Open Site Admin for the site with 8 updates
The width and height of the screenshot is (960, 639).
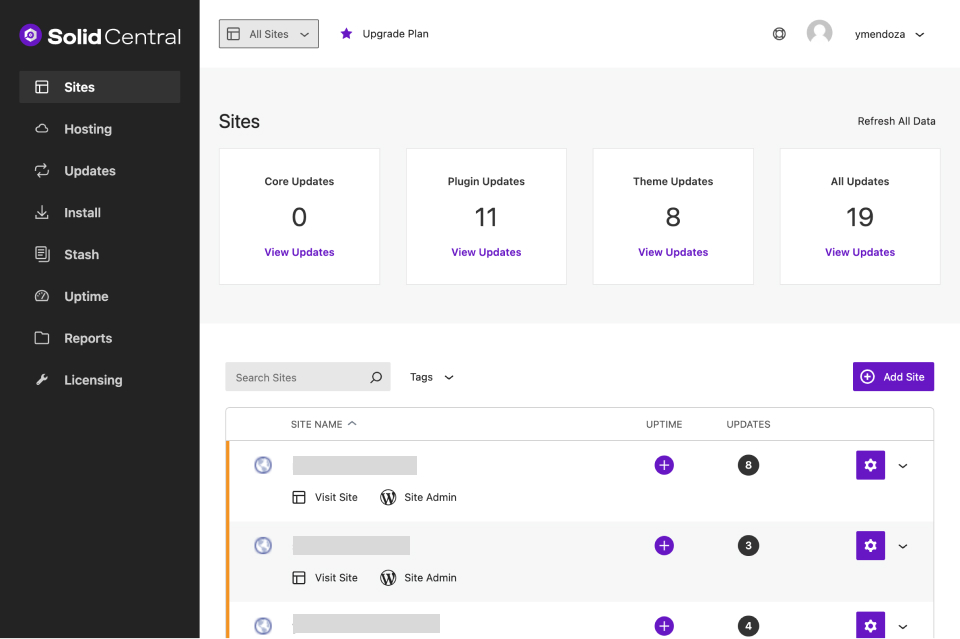[419, 497]
